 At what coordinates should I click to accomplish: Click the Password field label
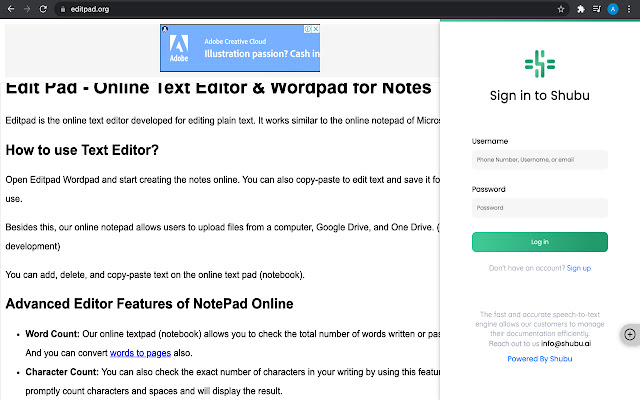489,189
